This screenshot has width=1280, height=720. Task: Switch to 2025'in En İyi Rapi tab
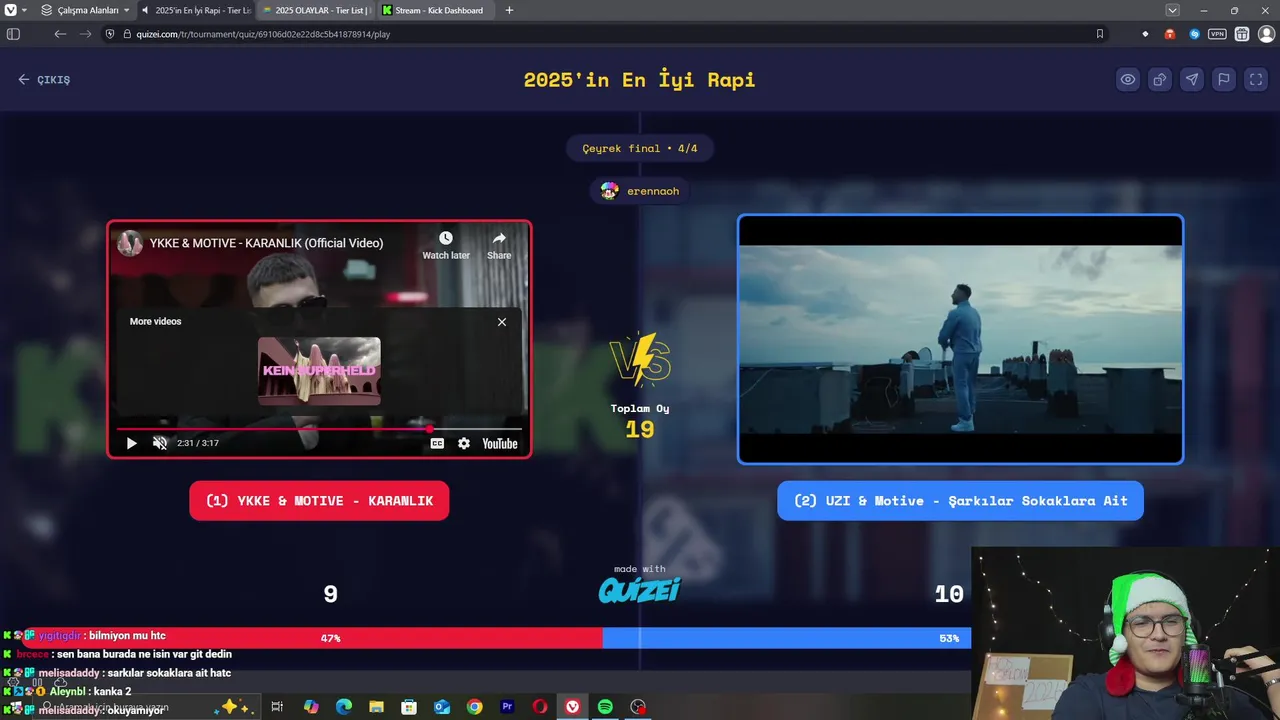(x=196, y=10)
